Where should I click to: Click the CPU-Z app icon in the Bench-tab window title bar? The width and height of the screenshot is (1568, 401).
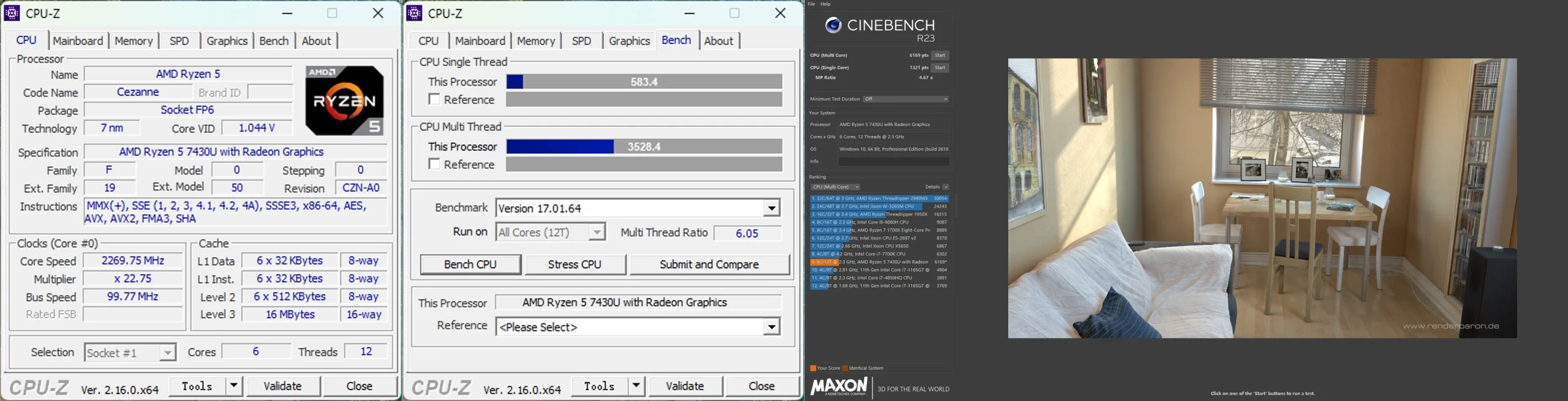tap(414, 13)
